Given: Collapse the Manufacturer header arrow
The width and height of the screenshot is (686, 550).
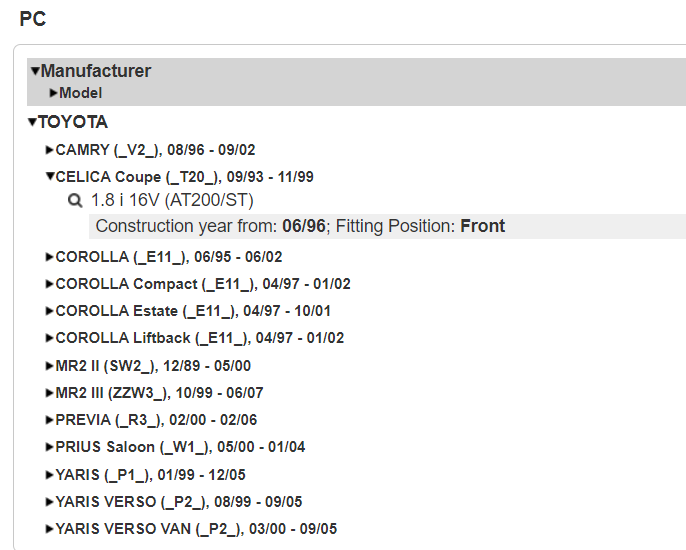Looking at the screenshot, I should coord(35,71).
